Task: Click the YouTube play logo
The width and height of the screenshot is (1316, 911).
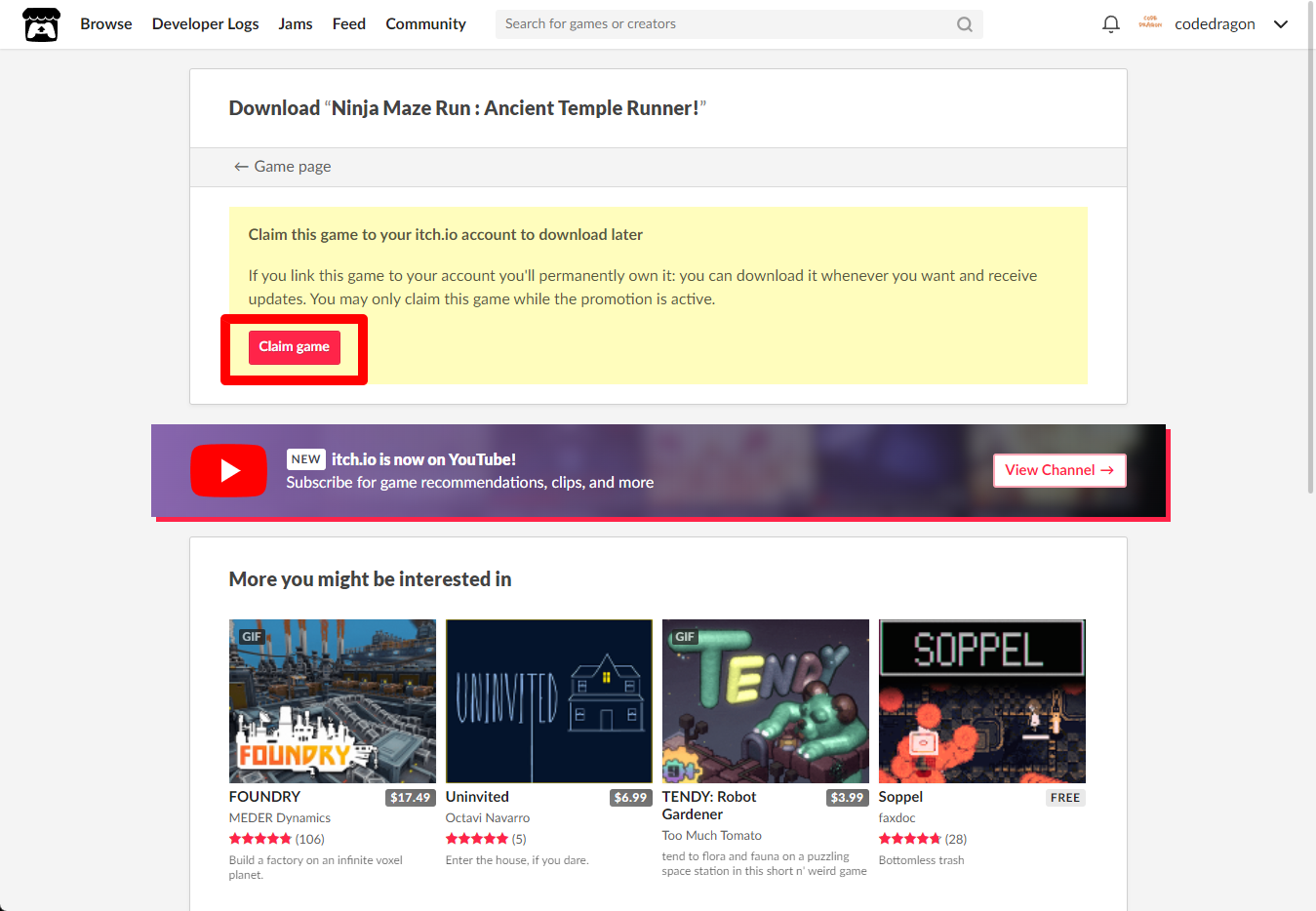Action: pos(228,470)
